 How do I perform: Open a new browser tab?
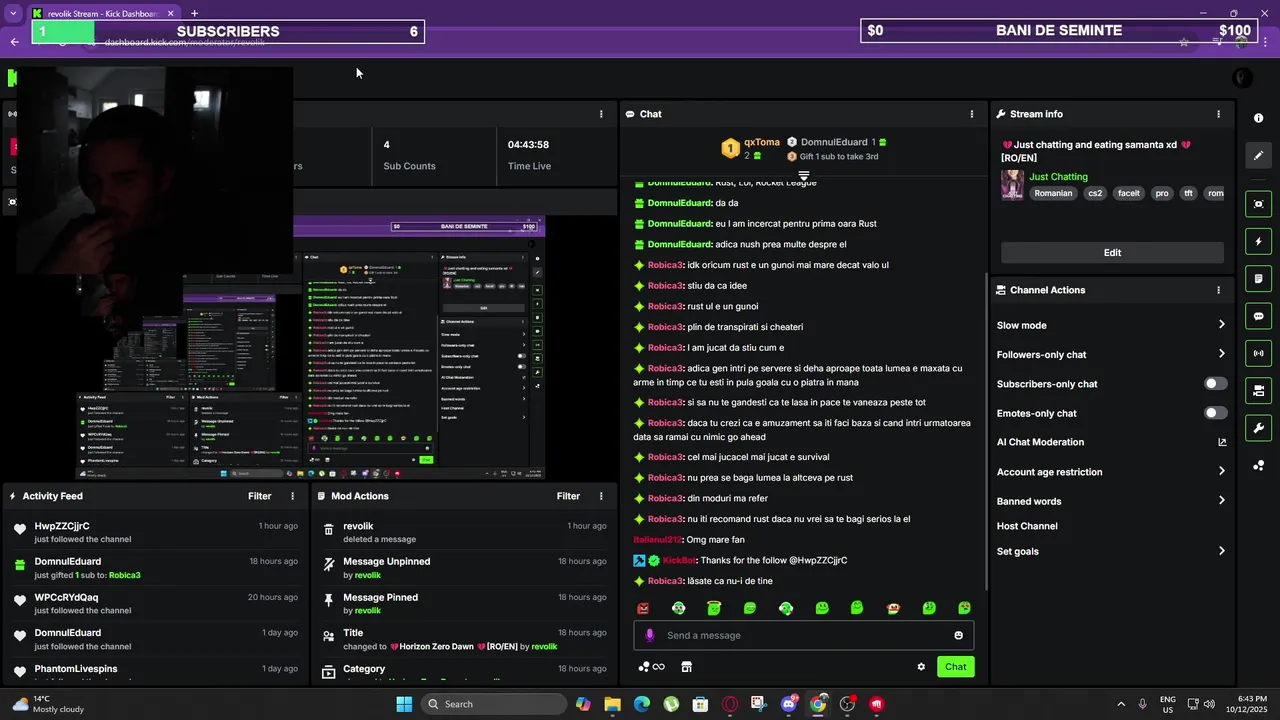click(x=194, y=13)
